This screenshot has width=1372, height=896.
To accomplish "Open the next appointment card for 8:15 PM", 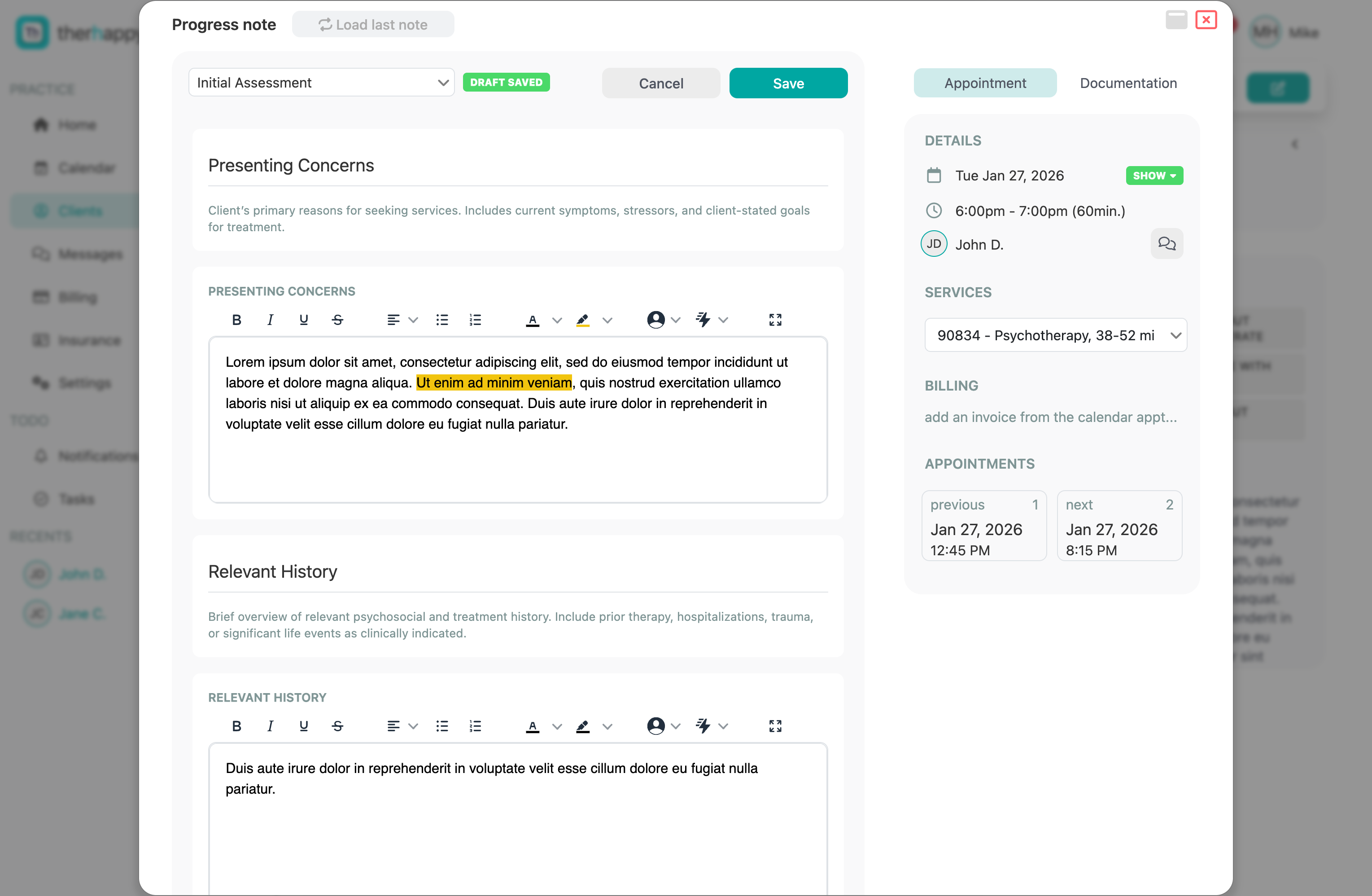I will (1119, 526).
